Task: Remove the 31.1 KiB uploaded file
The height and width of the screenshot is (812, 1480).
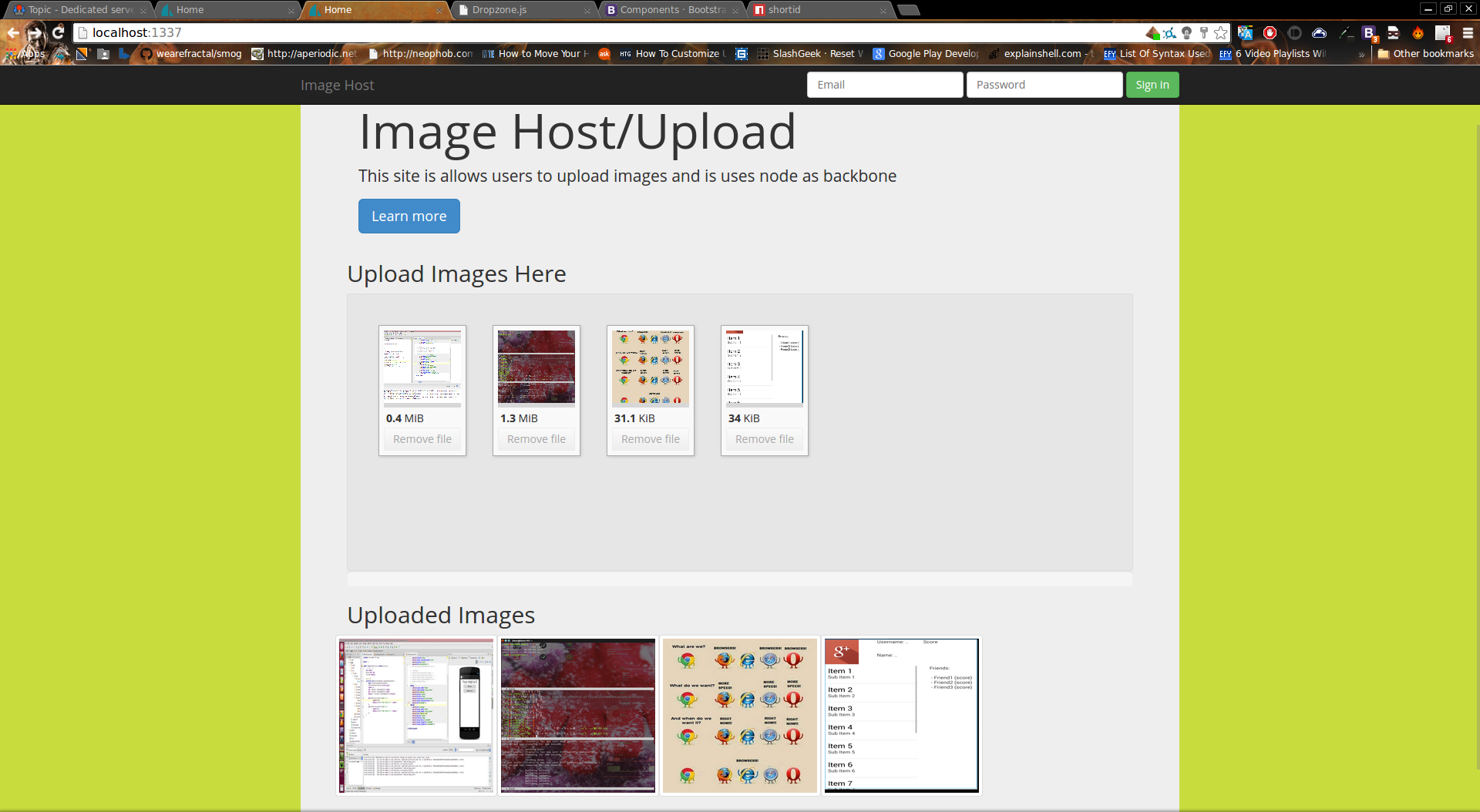Action: point(651,439)
